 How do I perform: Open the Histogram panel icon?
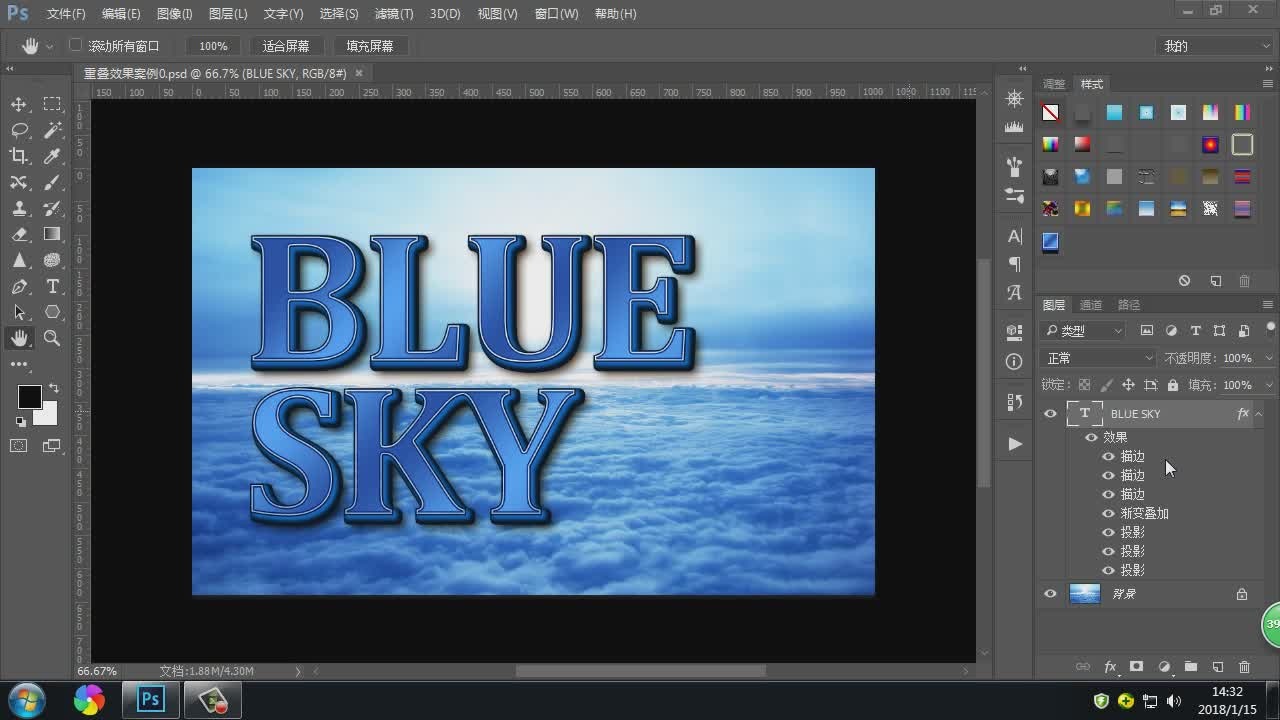tap(1014, 126)
